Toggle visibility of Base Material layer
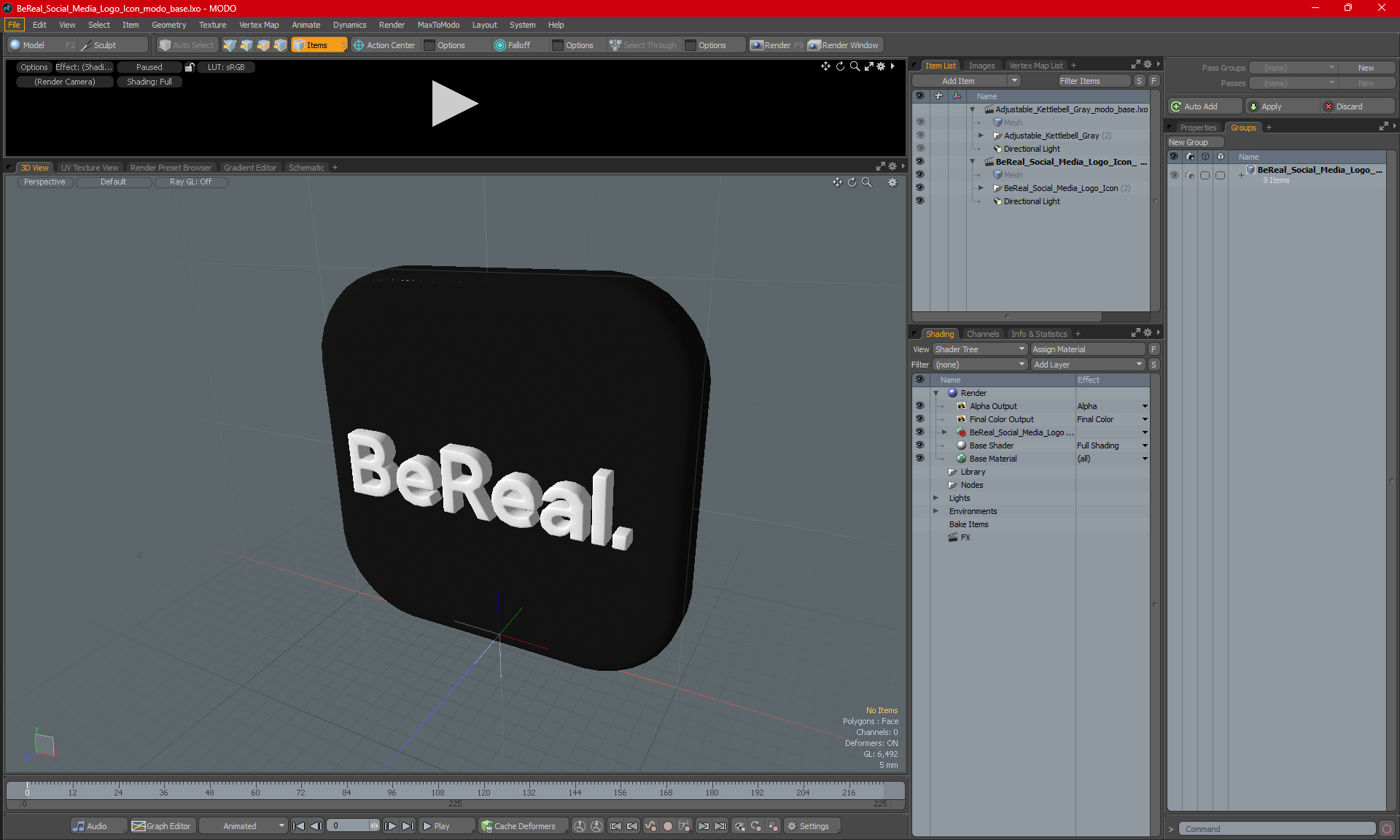The height and width of the screenshot is (840, 1400). 920,459
